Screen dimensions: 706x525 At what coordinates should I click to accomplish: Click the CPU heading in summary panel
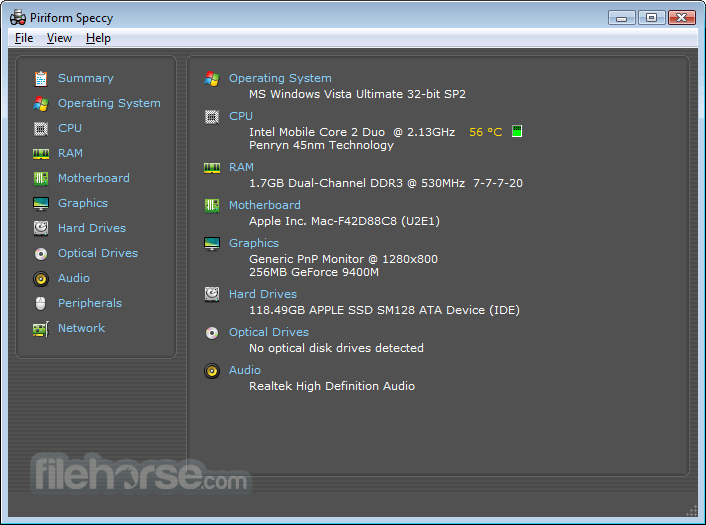(241, 116)
